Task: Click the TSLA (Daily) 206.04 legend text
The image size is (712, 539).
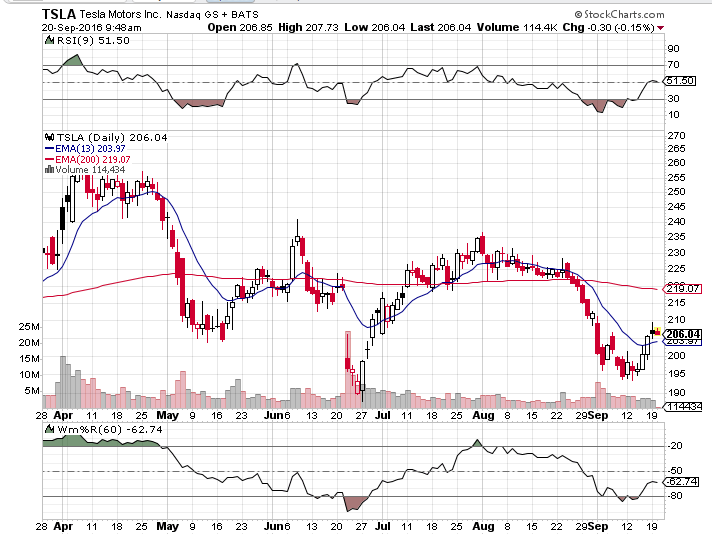Action: tap(112, 137)
